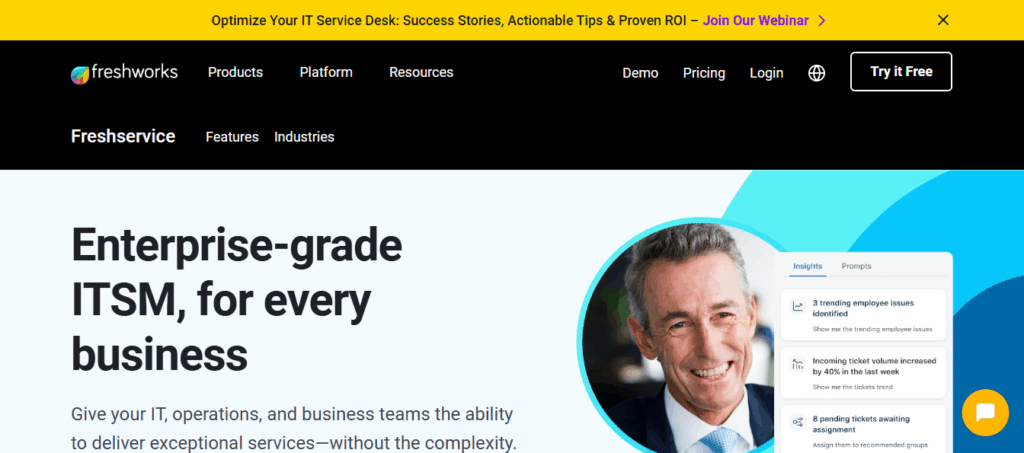Open the Industries submenu
This screenshot has width=1024, height=453.
click(304, 137)
